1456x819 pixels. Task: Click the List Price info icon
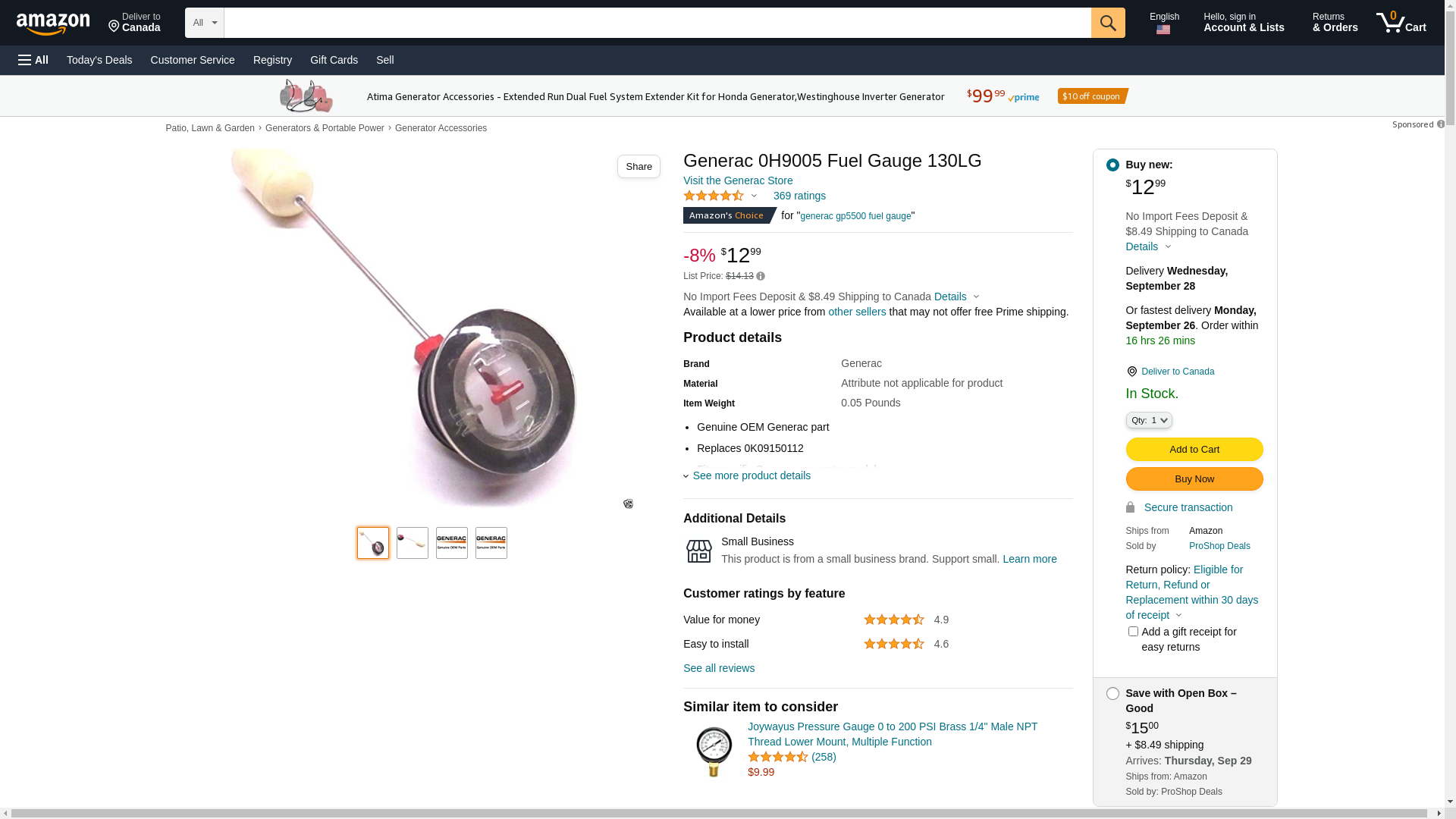coord(761,277)
